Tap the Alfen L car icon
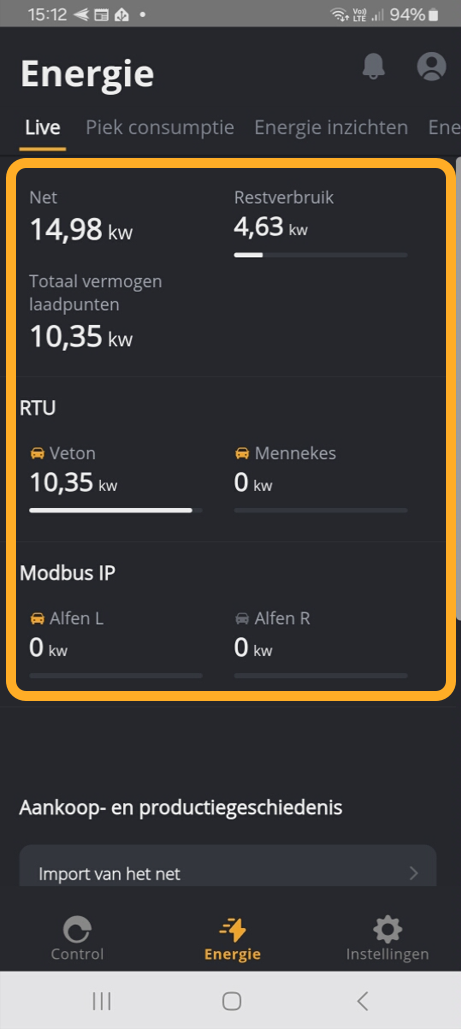This screenshot has height=1029, width=461. [37, 618]
